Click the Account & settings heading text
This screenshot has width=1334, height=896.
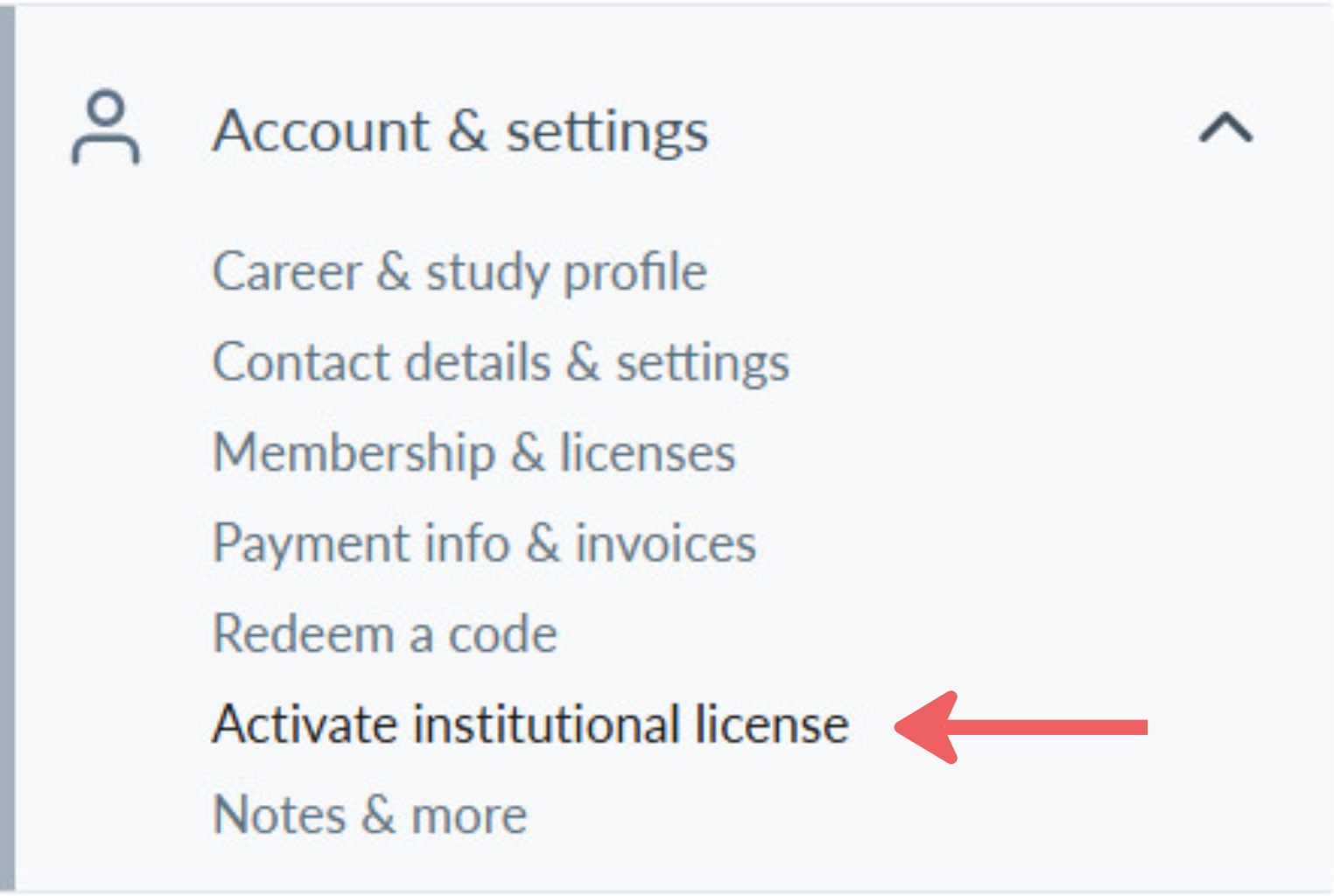pyautogui.click(x=460, y=132)
